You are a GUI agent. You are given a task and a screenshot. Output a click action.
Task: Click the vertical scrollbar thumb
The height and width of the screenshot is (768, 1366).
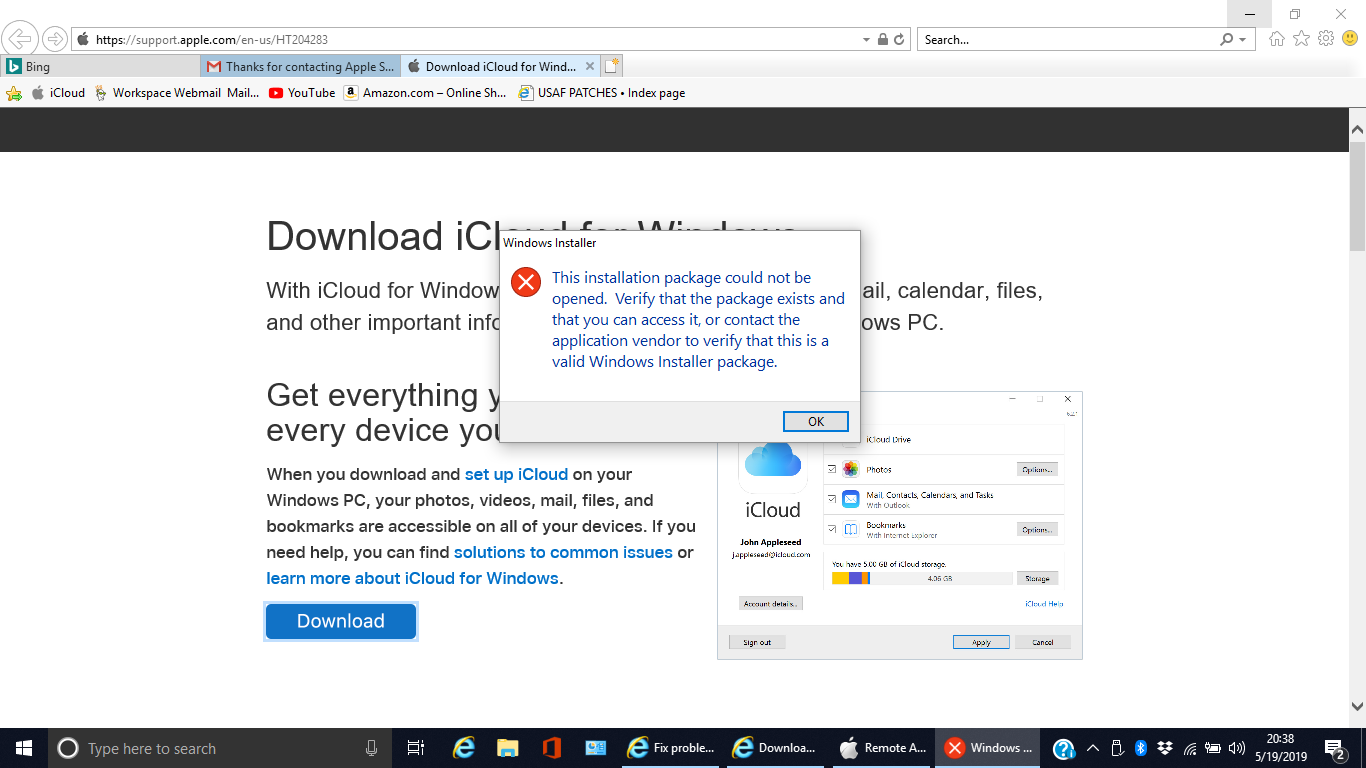(x=1357, y=195)
